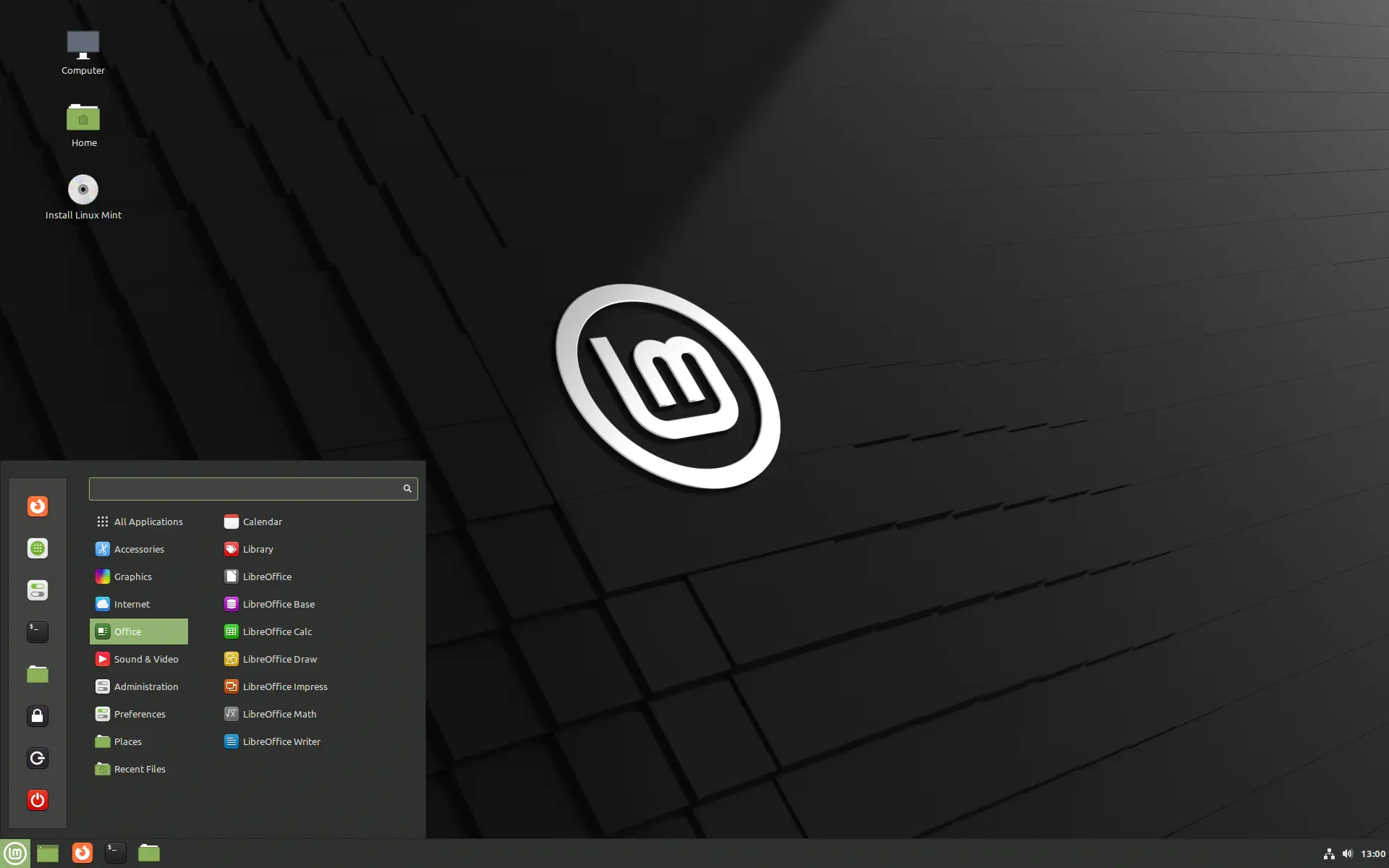Screen dimensions: 1389x868
Task: Open Recent Files section
Action: (x=139, y=768)
